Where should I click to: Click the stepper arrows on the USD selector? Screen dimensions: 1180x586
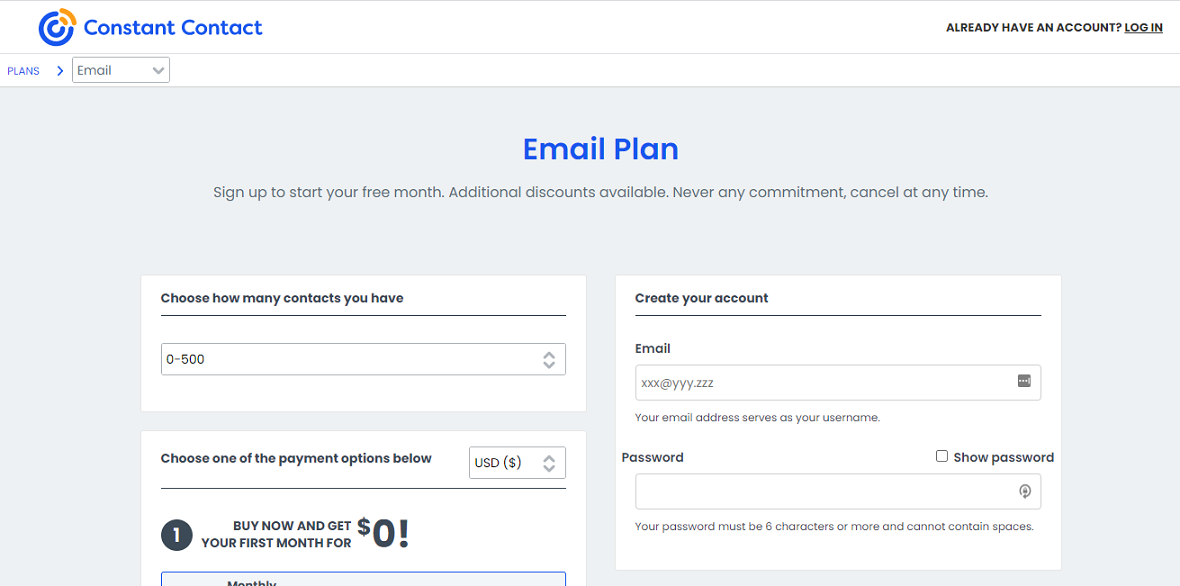click(549, 462)
